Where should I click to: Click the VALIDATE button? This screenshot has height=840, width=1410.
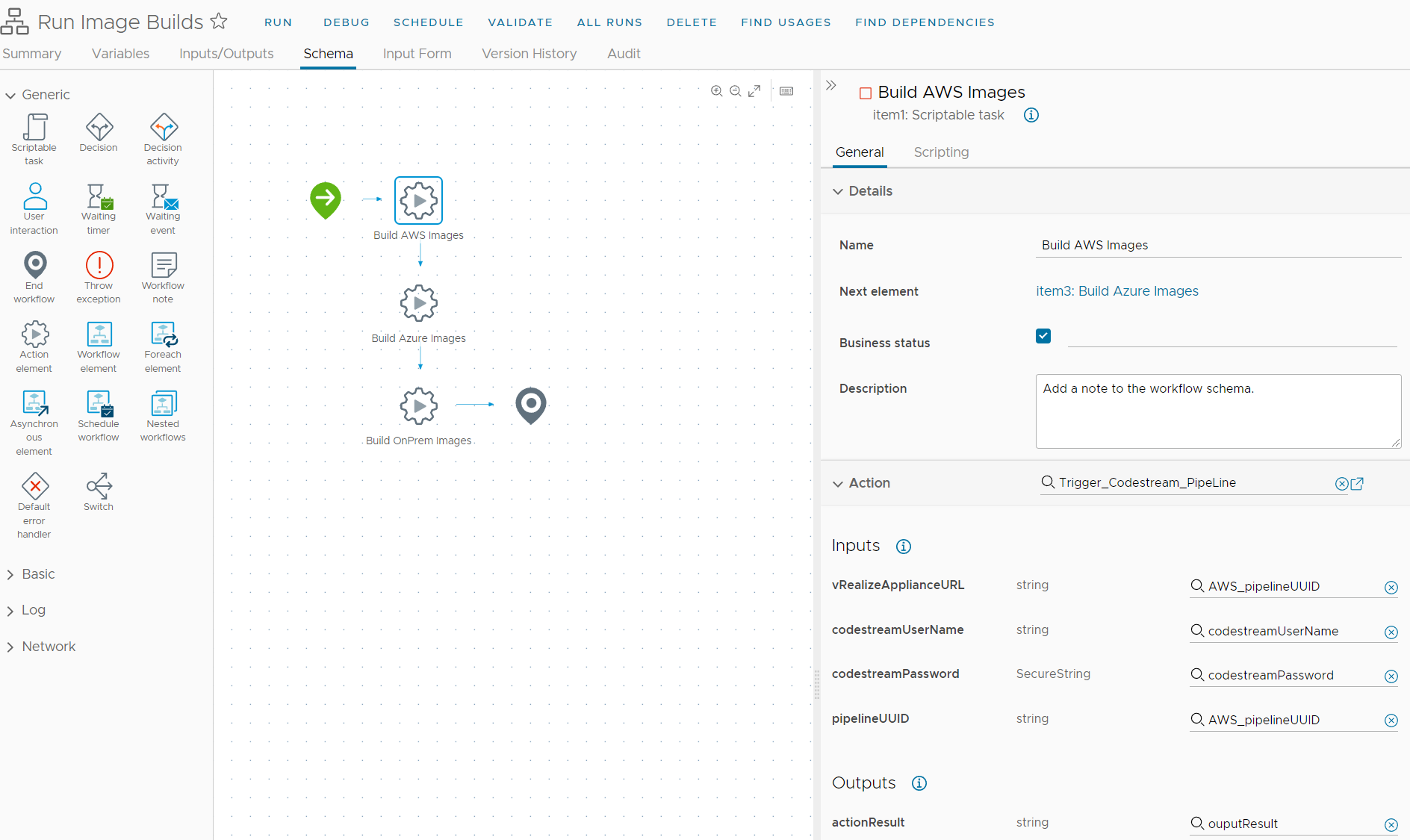point(520,22)
